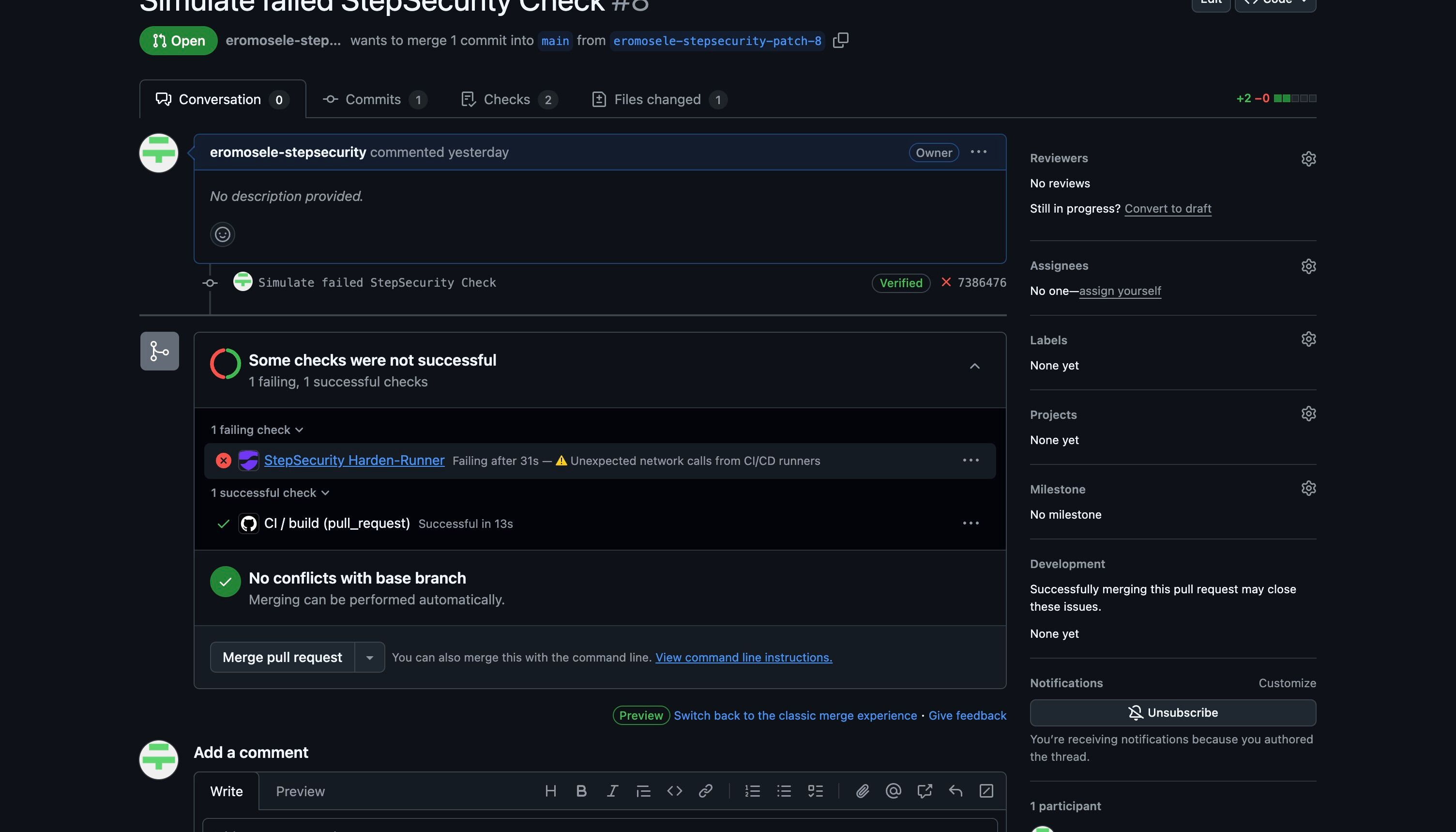1456x832 pixels.
Task: Apply bold formatting in the comment editor
Action: [581, 791]
